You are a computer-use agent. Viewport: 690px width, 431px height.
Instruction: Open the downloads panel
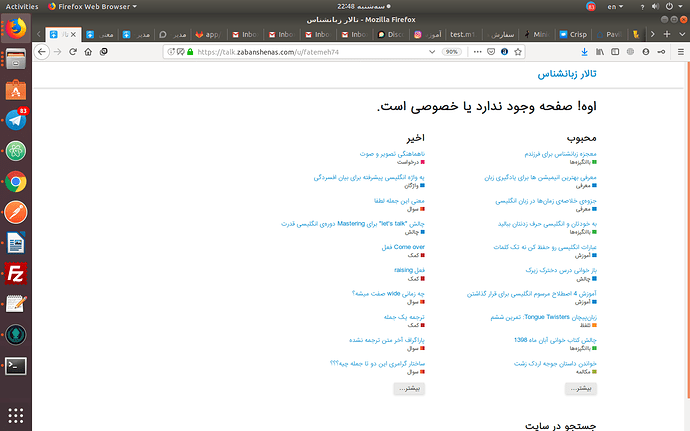(x=584, y=52)
